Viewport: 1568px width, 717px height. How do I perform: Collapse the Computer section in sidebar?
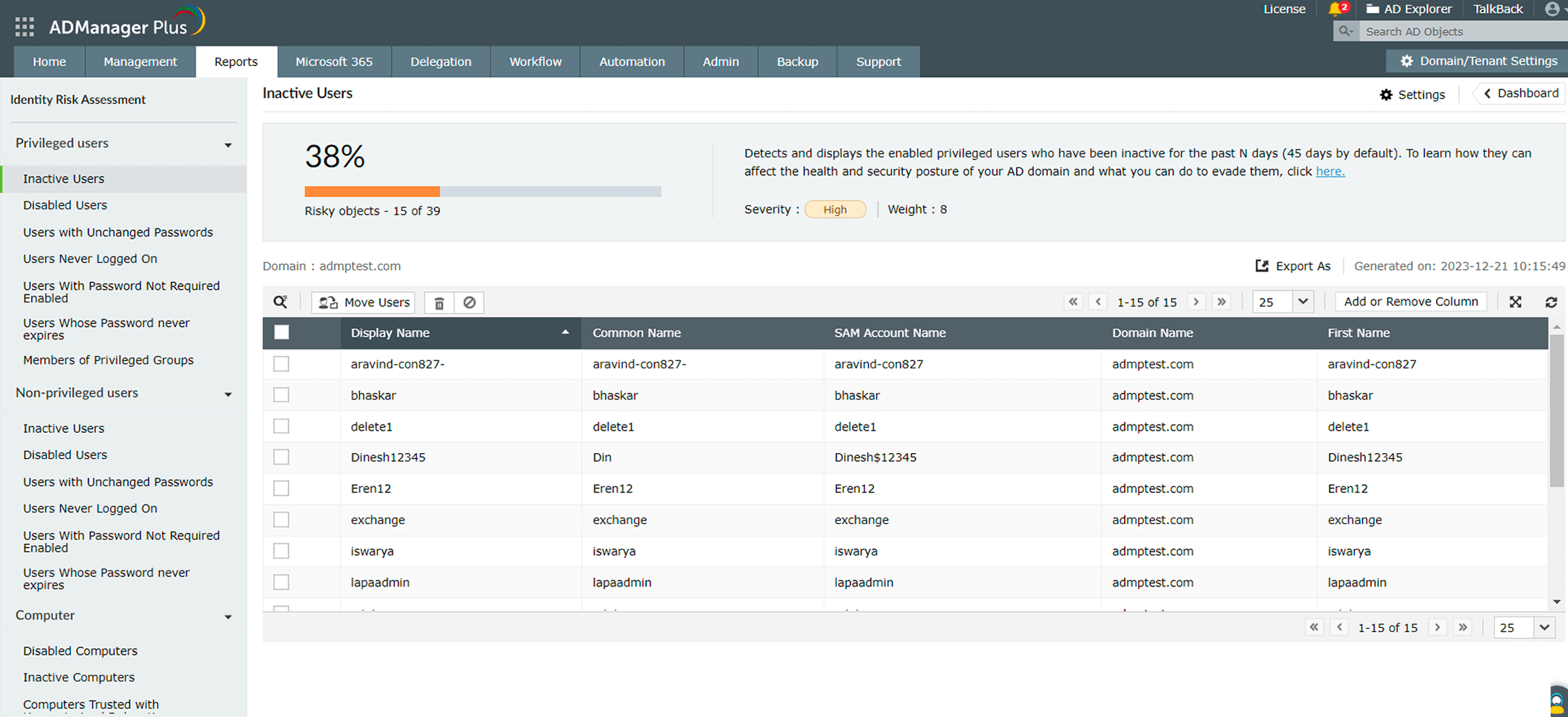(x=228, y=617)
